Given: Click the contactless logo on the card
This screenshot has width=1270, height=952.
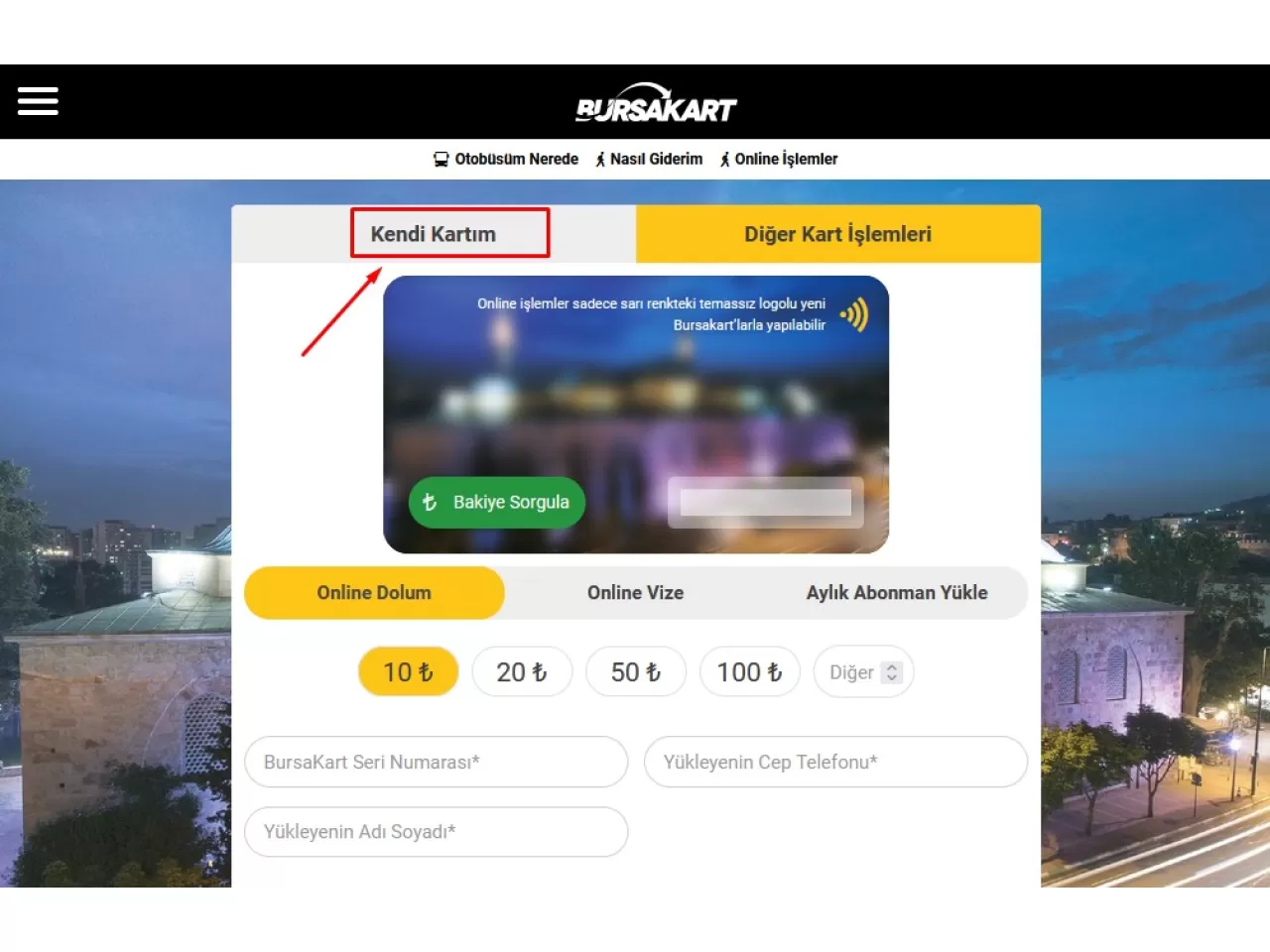Looking at the screenshot, I should 854,315.
